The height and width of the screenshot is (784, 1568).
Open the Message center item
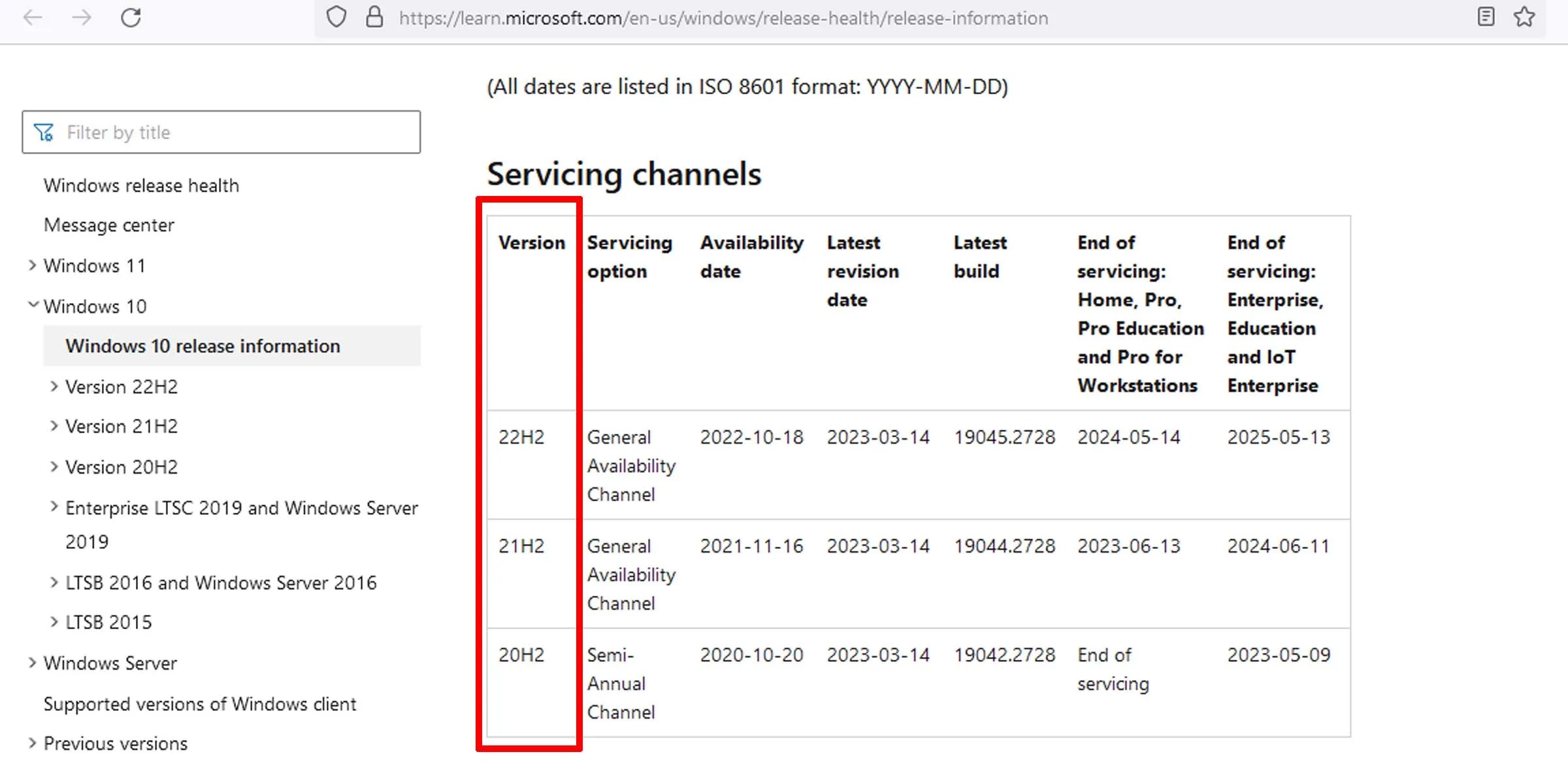pos(109,225)
